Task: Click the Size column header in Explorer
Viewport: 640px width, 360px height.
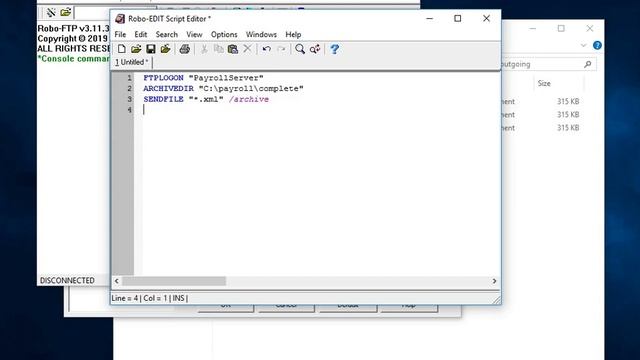Action: 544,83
